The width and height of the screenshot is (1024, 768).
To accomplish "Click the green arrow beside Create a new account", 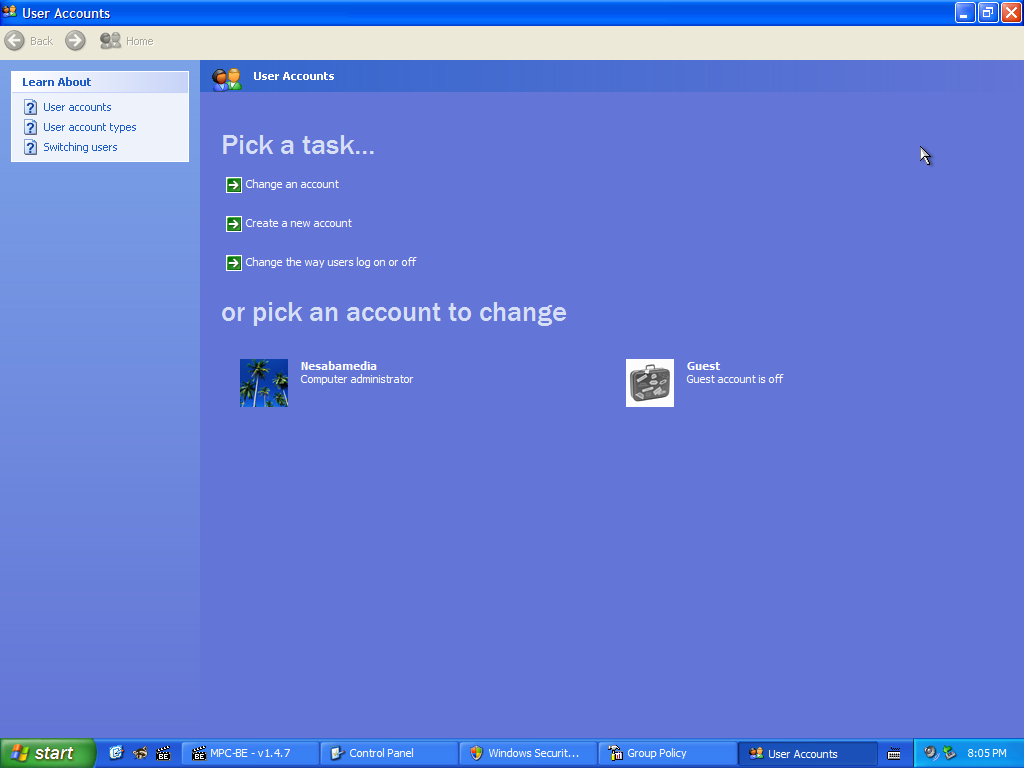I will (x=234, y=224).
